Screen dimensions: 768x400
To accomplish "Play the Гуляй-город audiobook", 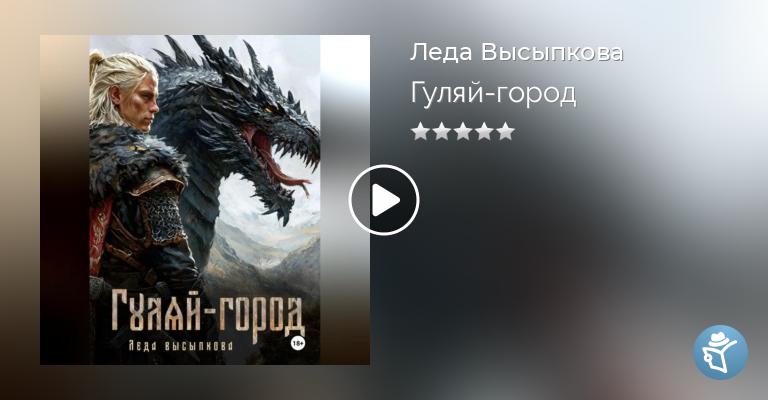I will pos(384,200).
